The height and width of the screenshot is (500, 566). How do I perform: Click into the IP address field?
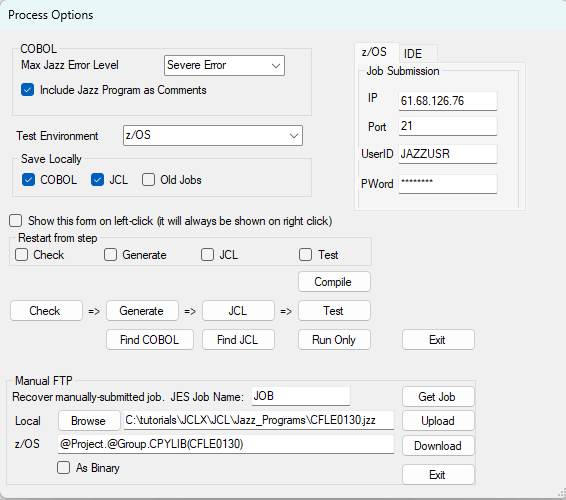448,101
